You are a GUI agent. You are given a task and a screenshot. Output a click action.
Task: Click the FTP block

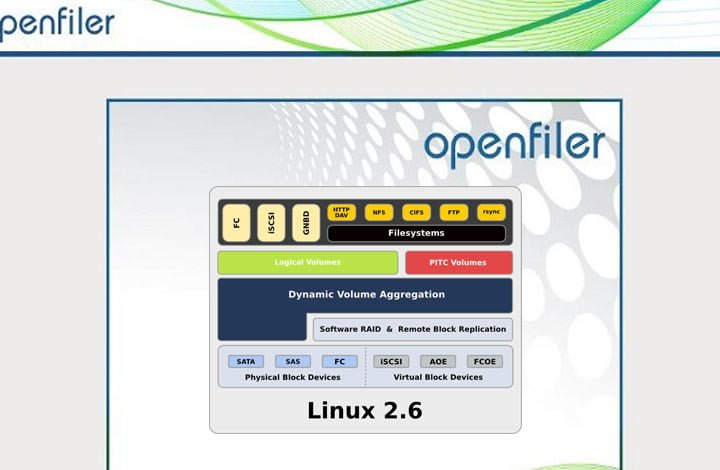click(454, 213)
